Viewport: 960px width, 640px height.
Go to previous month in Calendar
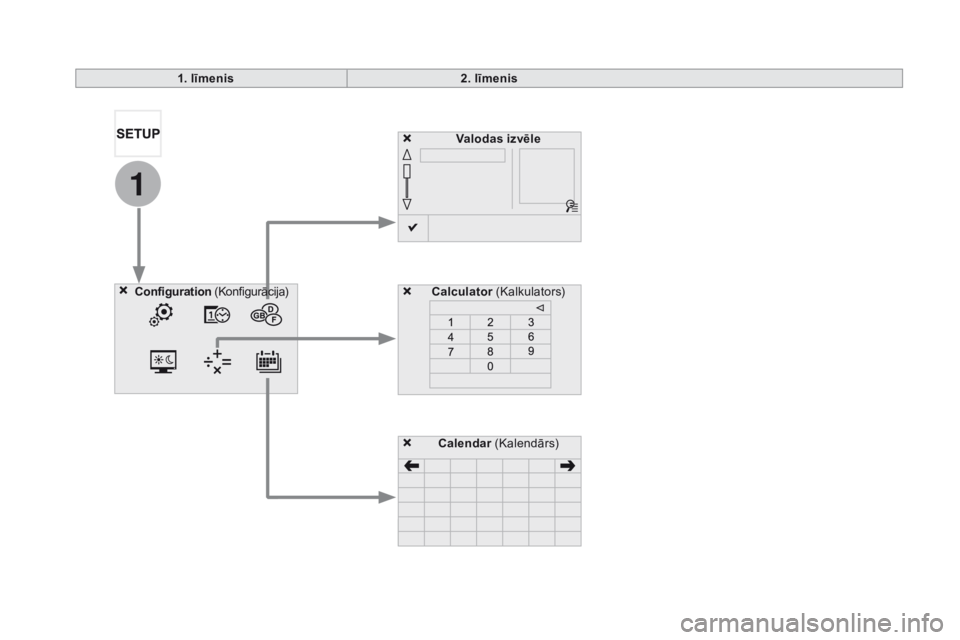coord(411,466)
